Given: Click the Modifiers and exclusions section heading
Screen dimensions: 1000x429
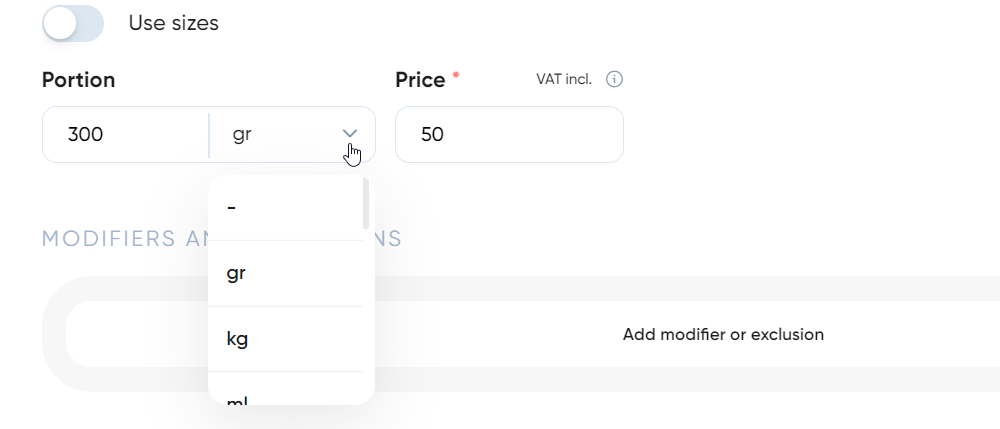Looking at the screenshot, I should coord(222,238).
